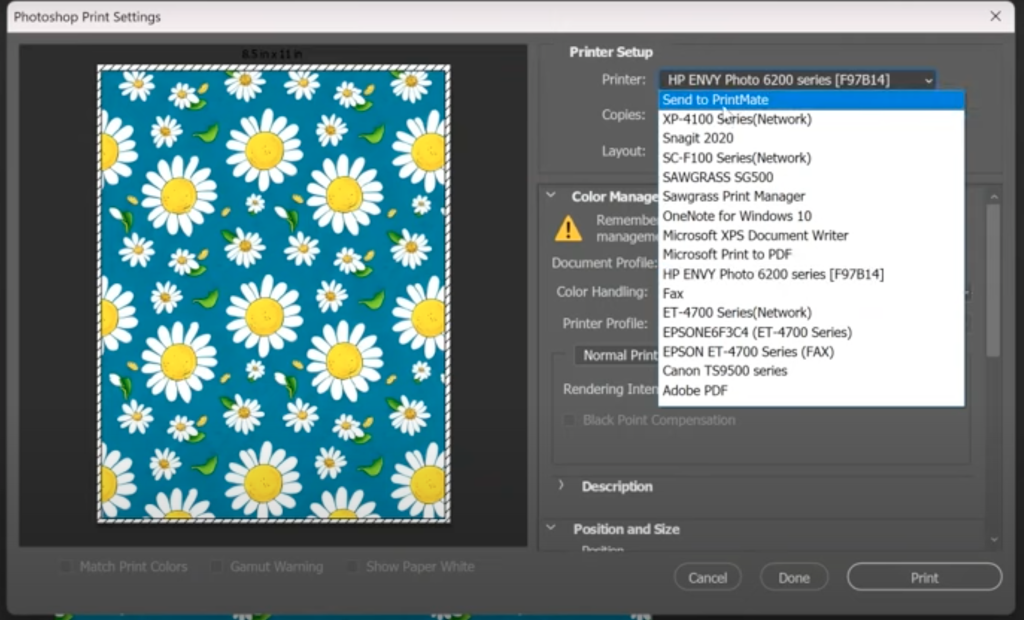Click the Done button
Screen dimensions: 1024x620
point(793,577)
